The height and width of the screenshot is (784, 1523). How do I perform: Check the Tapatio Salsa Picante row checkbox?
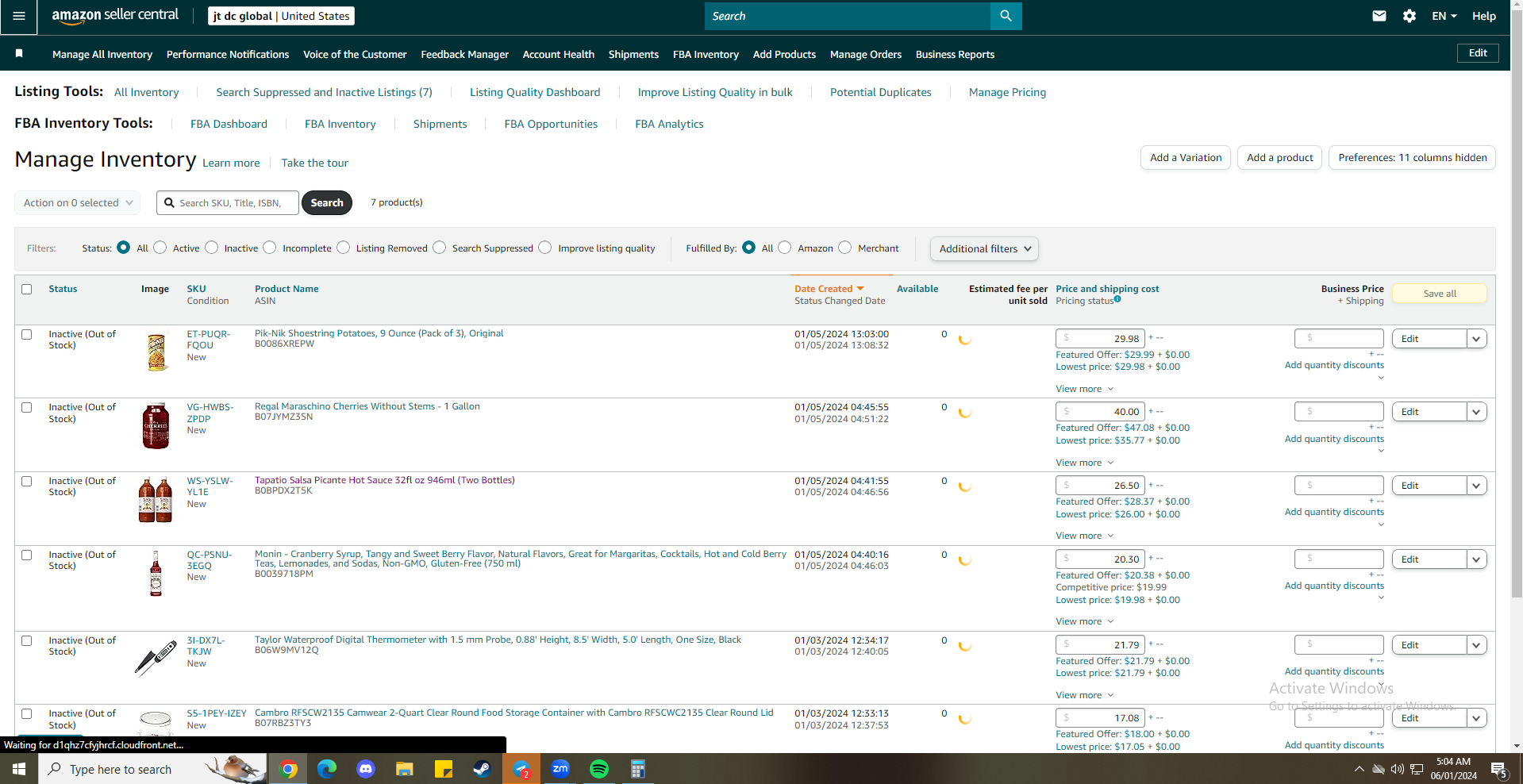27,481
